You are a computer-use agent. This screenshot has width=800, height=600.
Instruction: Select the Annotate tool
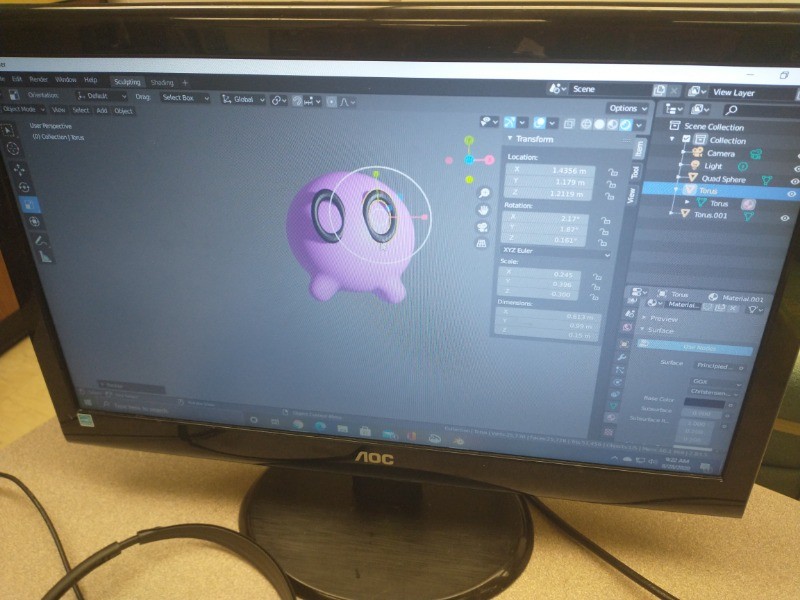(x=40, y=240)
